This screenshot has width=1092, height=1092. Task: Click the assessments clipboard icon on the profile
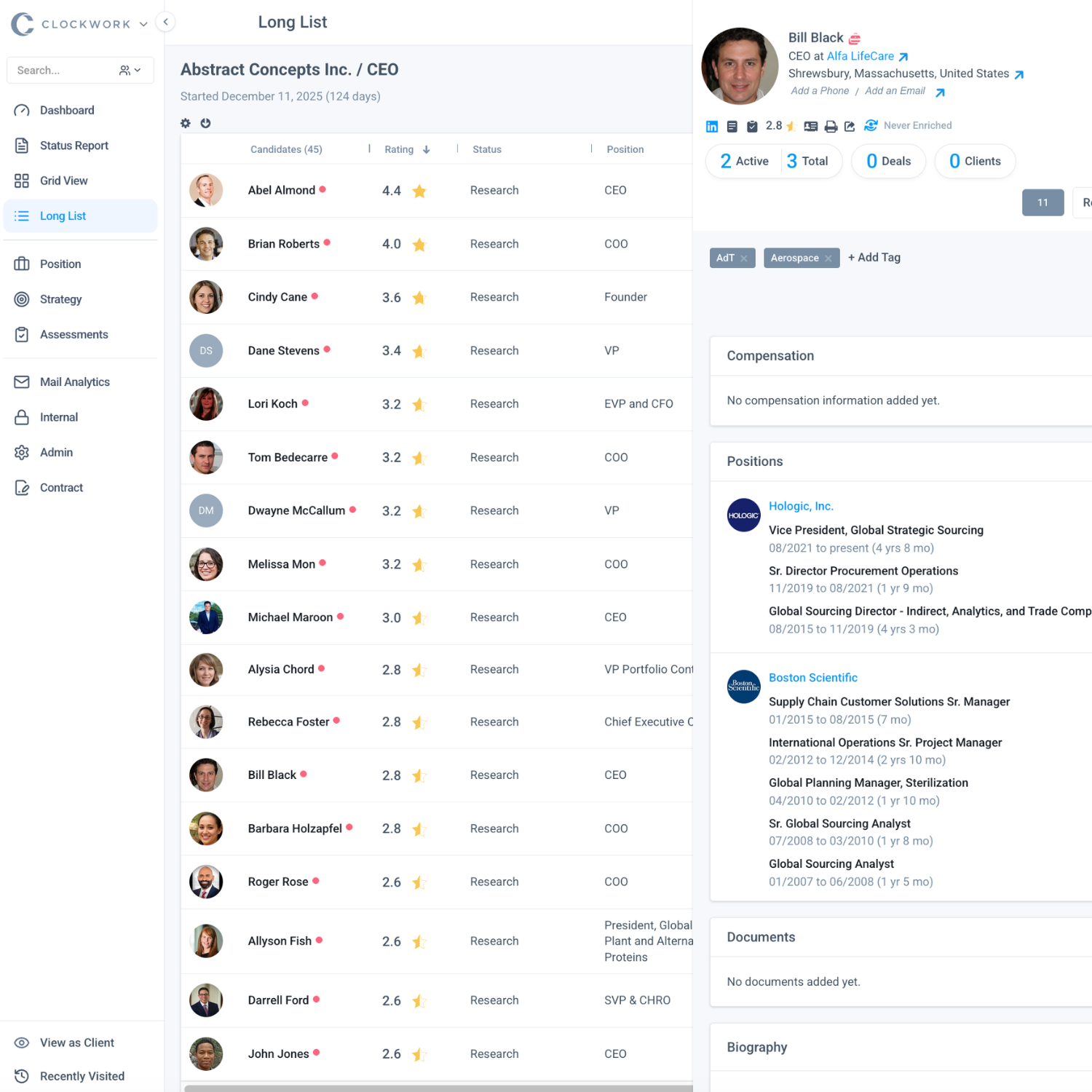coord(752,125)
